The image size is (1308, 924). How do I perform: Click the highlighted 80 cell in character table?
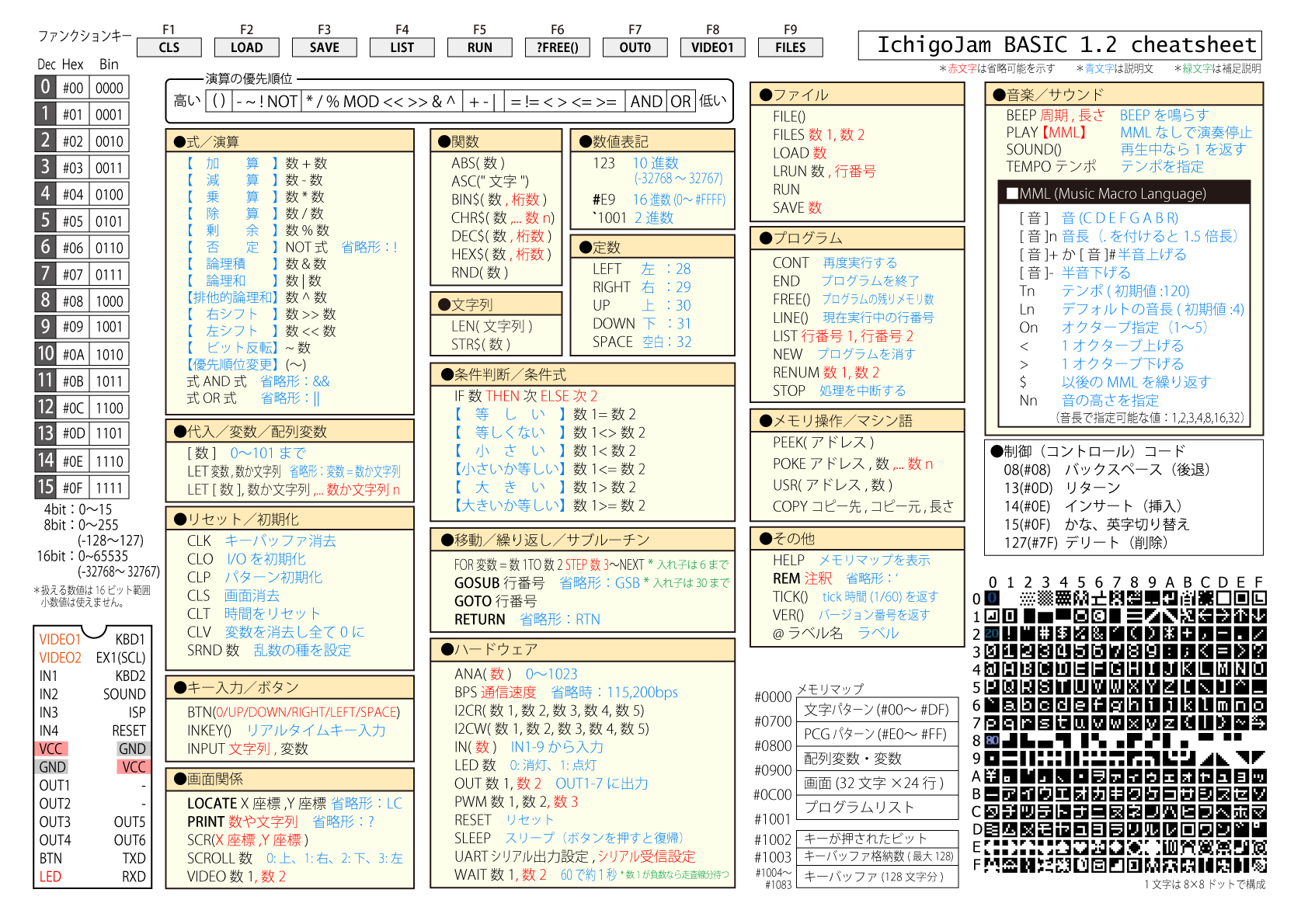[x=992, y=740]
